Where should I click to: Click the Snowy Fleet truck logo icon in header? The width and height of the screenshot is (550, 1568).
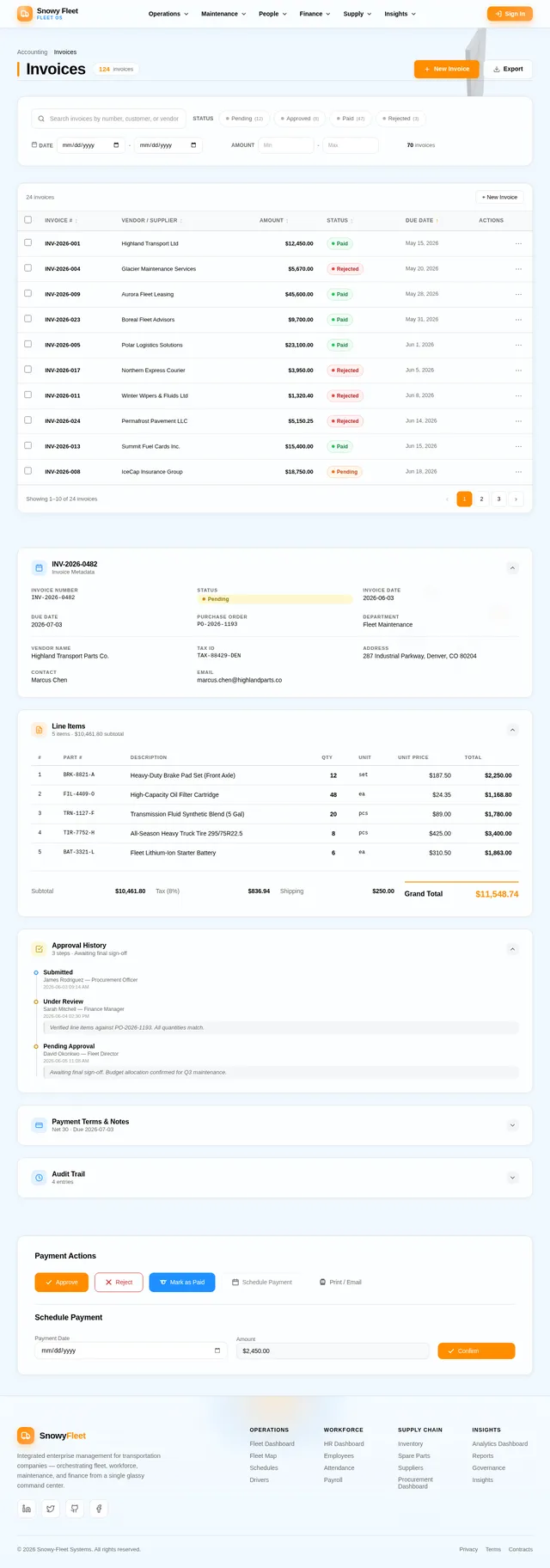click(x=25, y=13)
